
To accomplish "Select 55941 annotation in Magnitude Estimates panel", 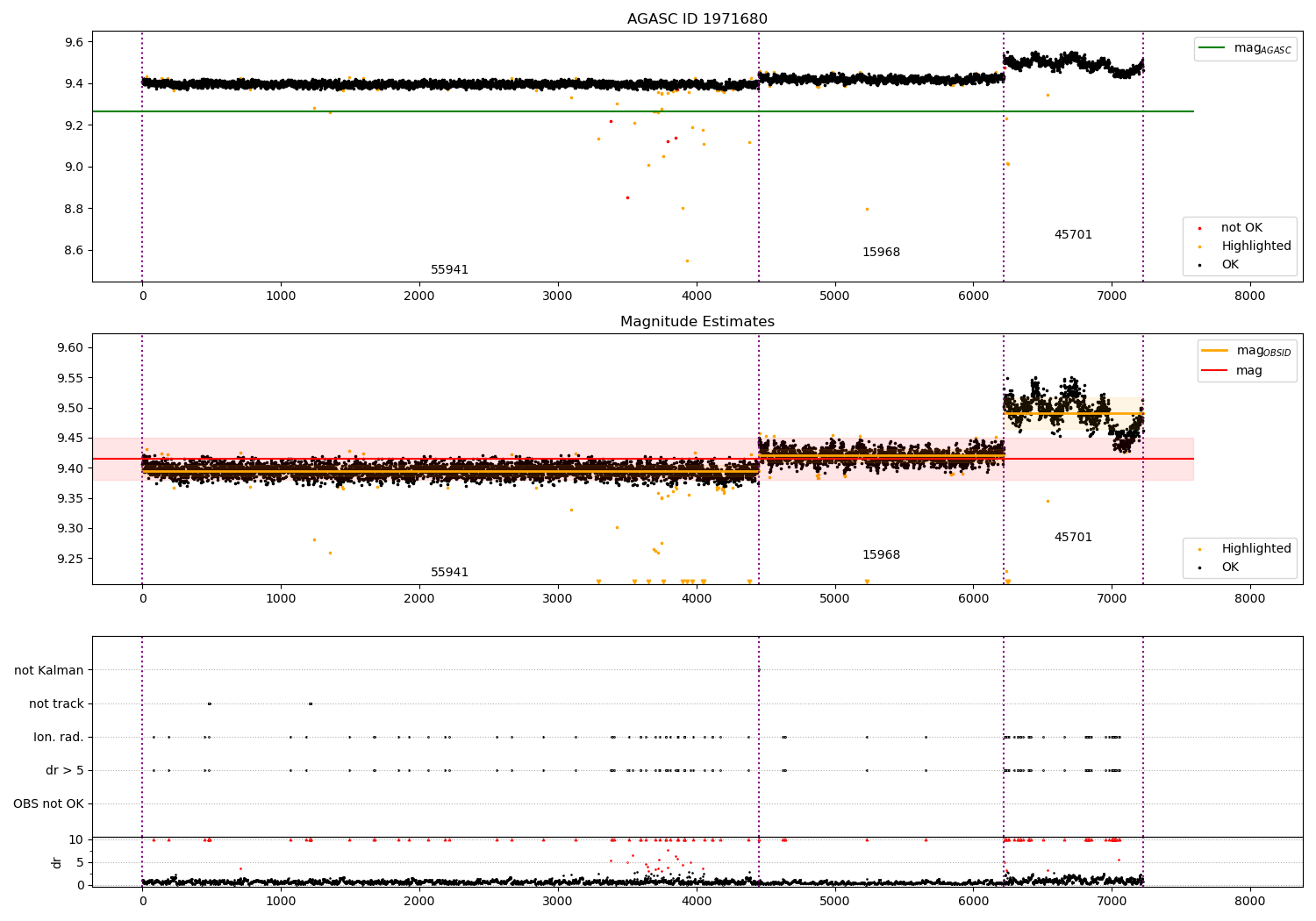I will point(449,573).
